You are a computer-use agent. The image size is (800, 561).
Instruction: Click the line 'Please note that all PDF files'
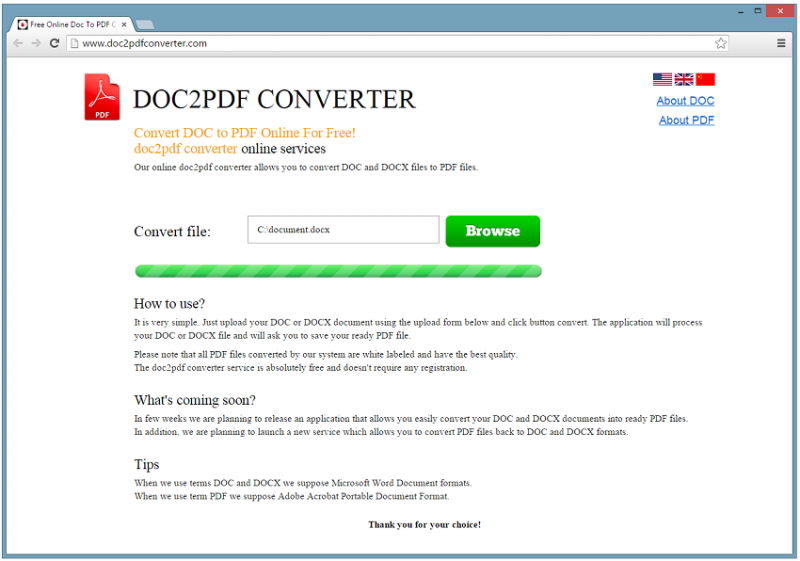tap(326, 354)
